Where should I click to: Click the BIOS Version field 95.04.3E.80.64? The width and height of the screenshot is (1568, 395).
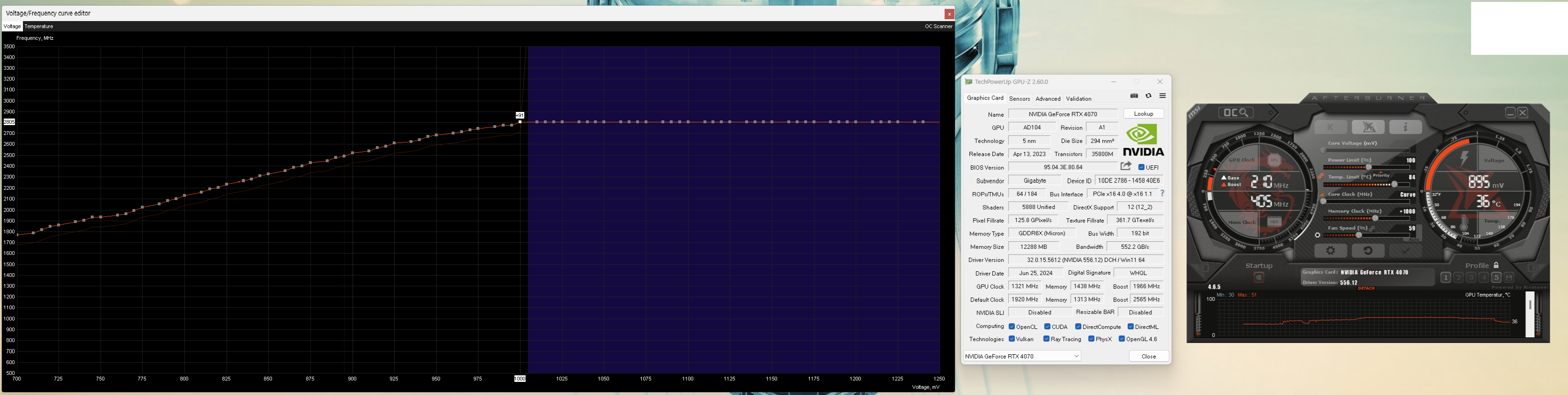point(1063,167)
